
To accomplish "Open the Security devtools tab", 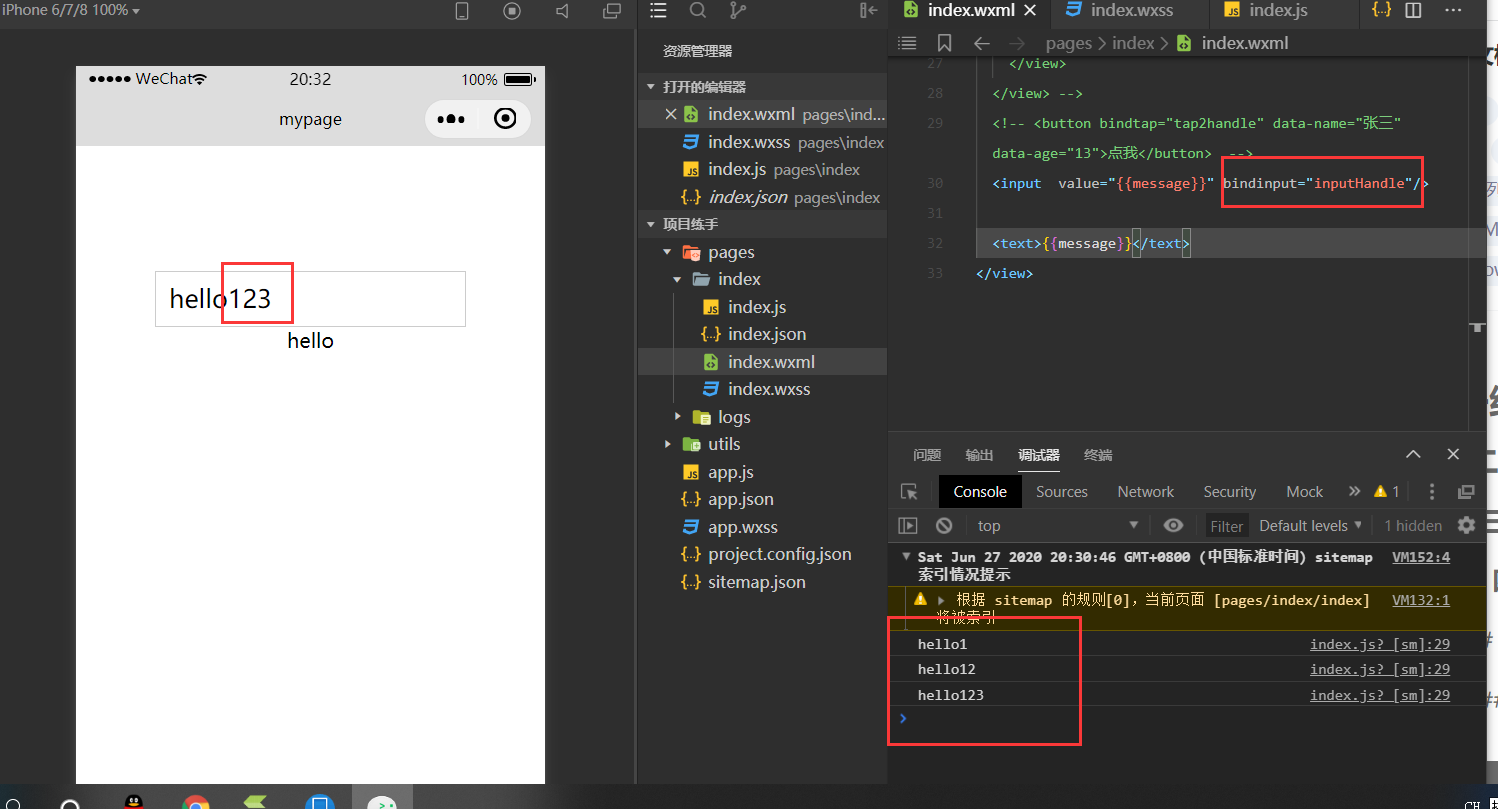I will pyautogui.click(x=1229, y=492).
